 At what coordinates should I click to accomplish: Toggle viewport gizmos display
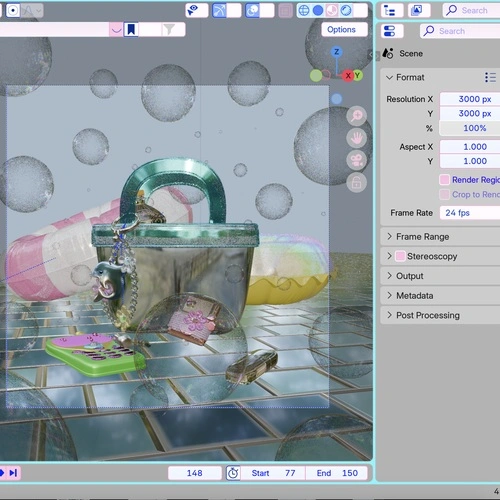tap(219, 11)
